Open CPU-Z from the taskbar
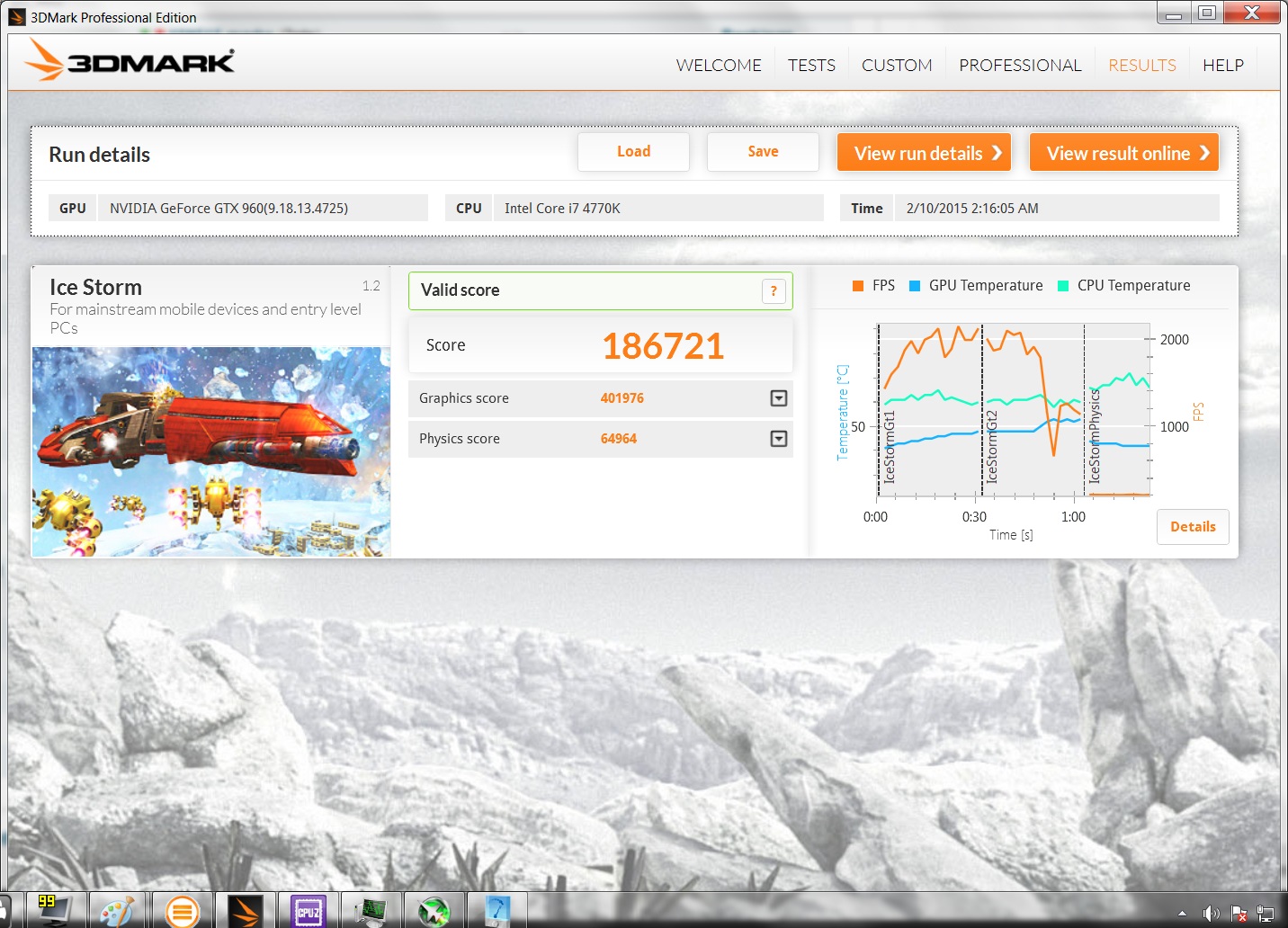Image resolution: width=1288 pixels, height=928 pixels. pos(309,910)
